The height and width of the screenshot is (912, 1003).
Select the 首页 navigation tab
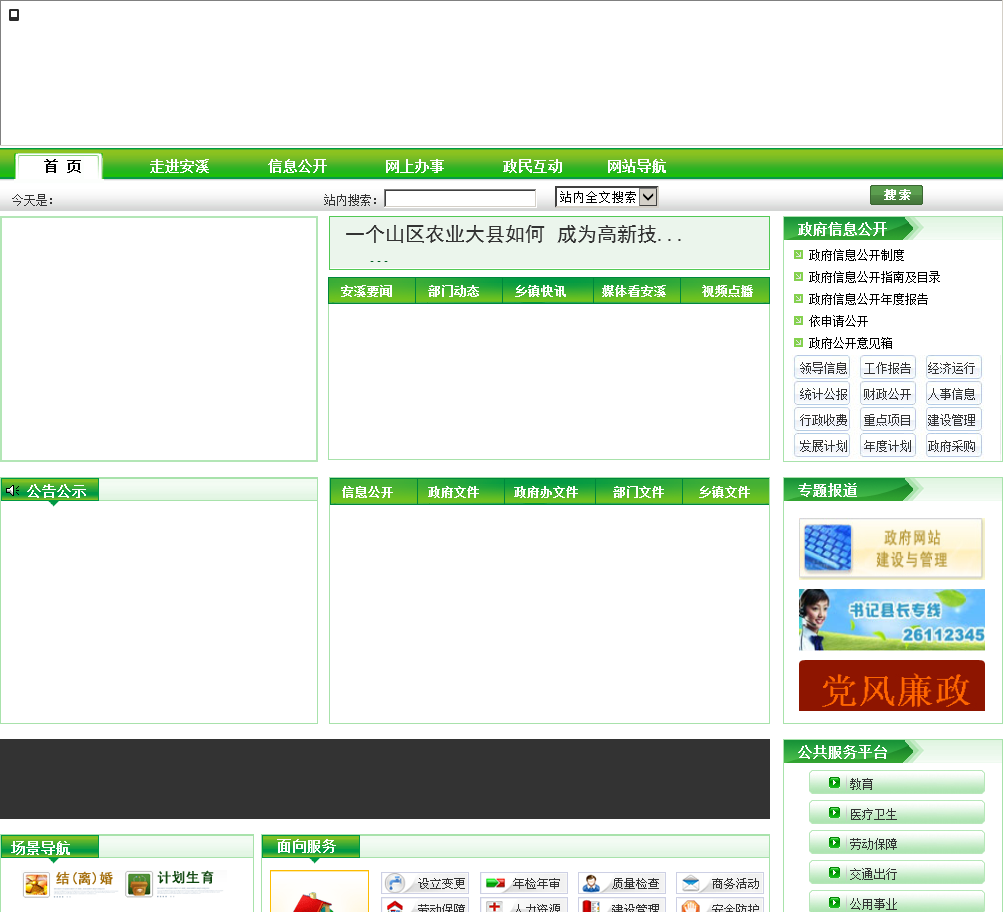point(59,166)
